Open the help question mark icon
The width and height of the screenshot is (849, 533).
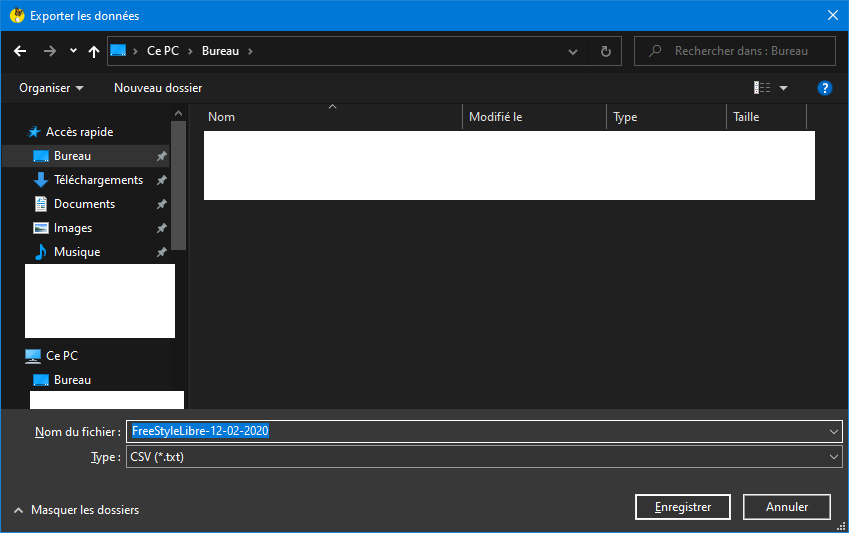[825, 88]
